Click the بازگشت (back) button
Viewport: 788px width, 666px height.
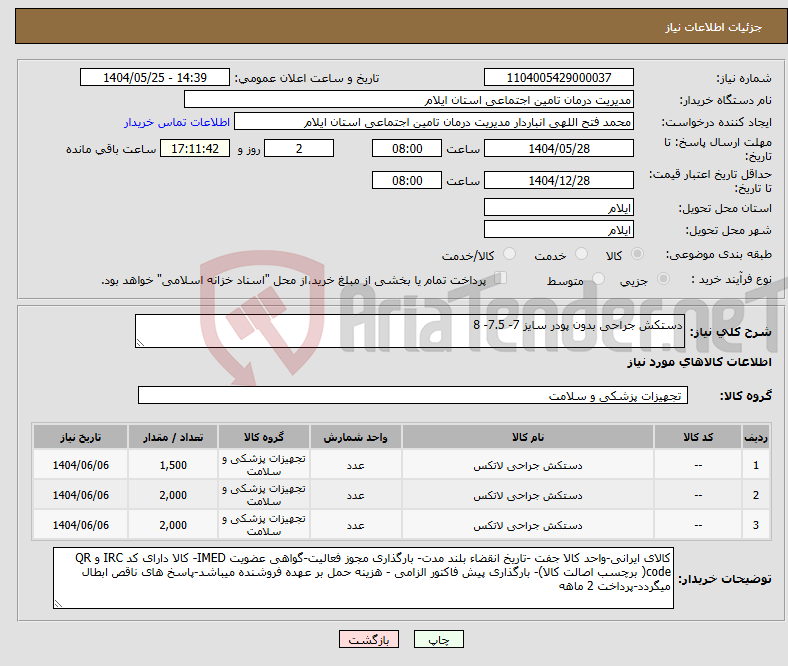coord(369,639)
